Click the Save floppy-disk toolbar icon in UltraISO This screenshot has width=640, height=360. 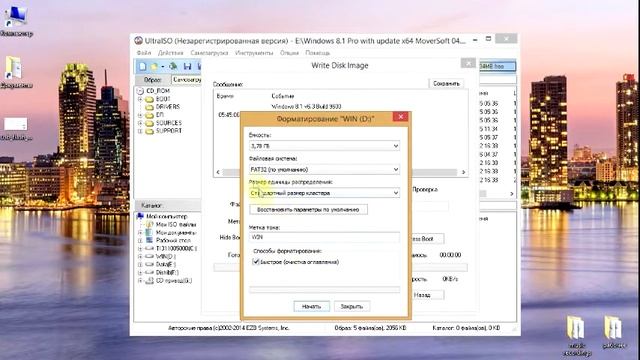click(187, 66)
